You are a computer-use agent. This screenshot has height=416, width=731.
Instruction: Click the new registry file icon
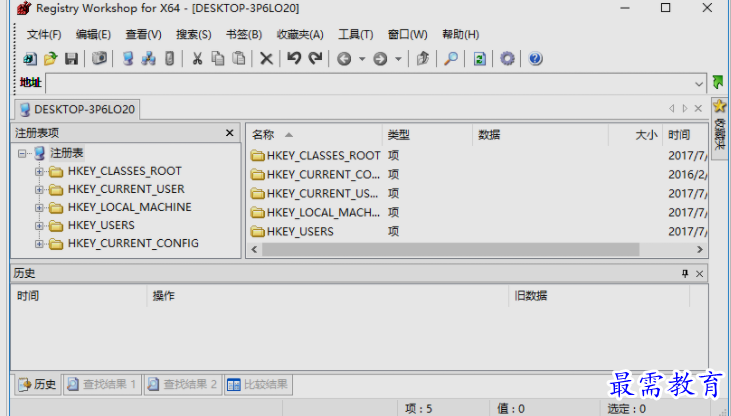[x=30, y=59]
